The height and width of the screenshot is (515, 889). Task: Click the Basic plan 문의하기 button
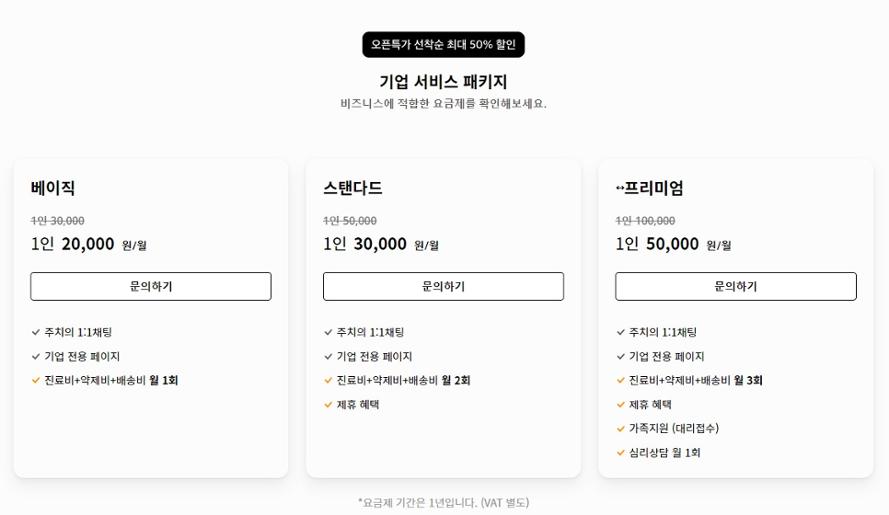(x=151, y=286)
